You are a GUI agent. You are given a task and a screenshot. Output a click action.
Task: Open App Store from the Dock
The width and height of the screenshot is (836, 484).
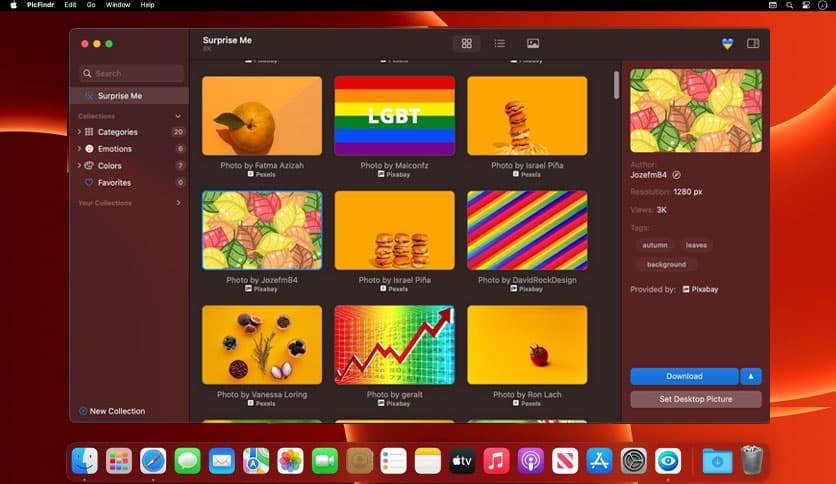(599, 461)
